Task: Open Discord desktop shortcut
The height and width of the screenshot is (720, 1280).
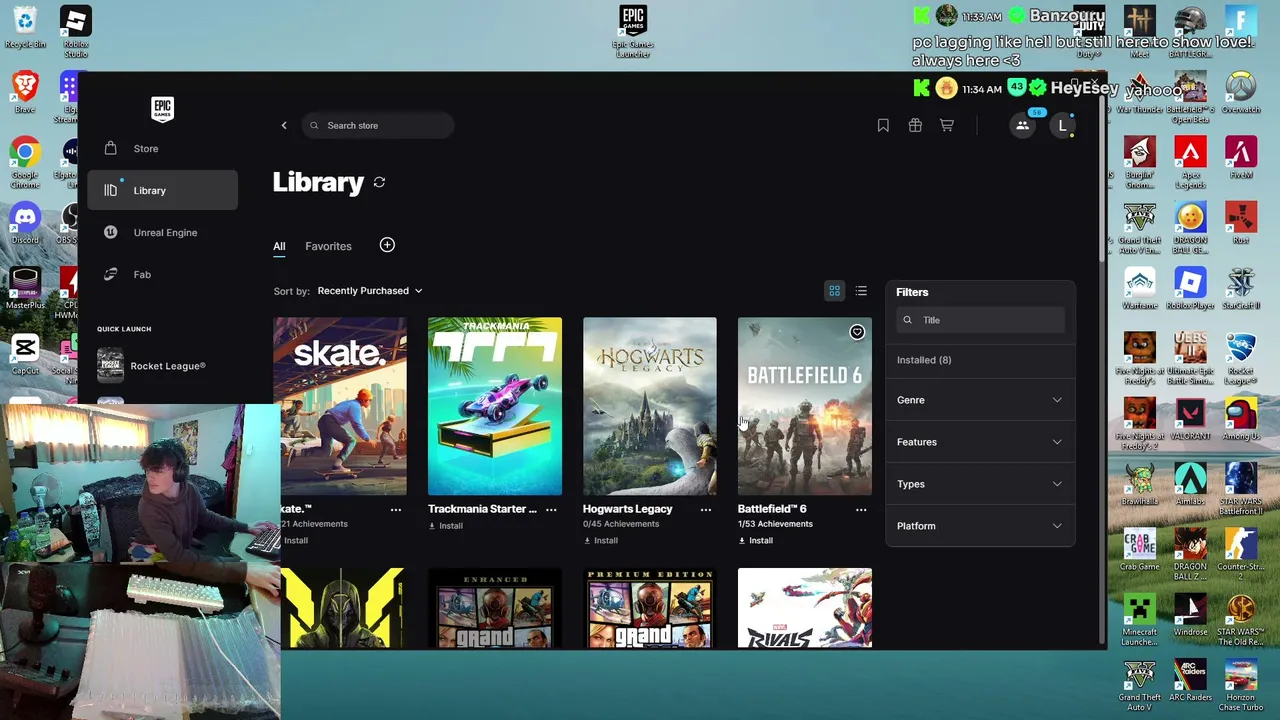Action: (x=25, y=223)
